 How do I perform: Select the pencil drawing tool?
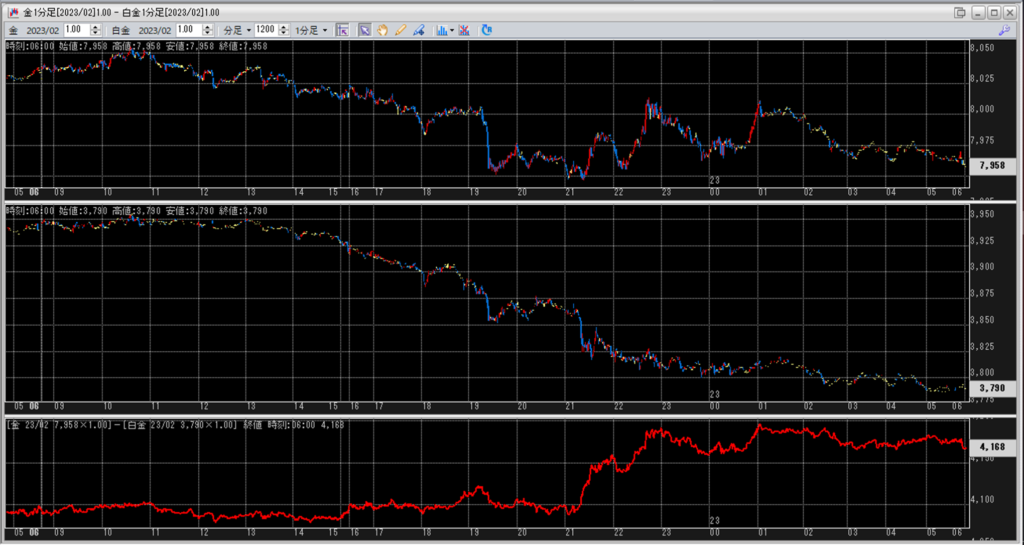(400, 30)
